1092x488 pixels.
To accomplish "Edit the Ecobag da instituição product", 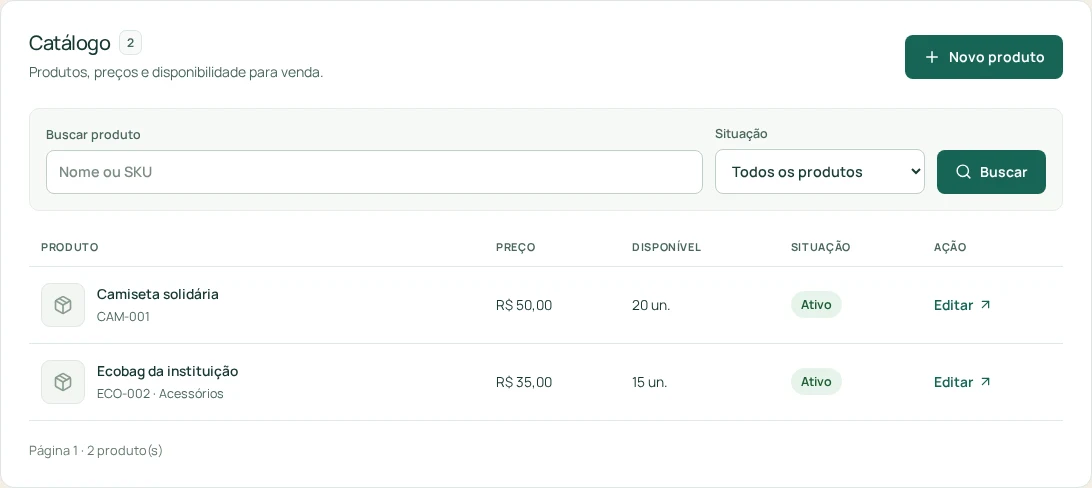I will point(962,382).
